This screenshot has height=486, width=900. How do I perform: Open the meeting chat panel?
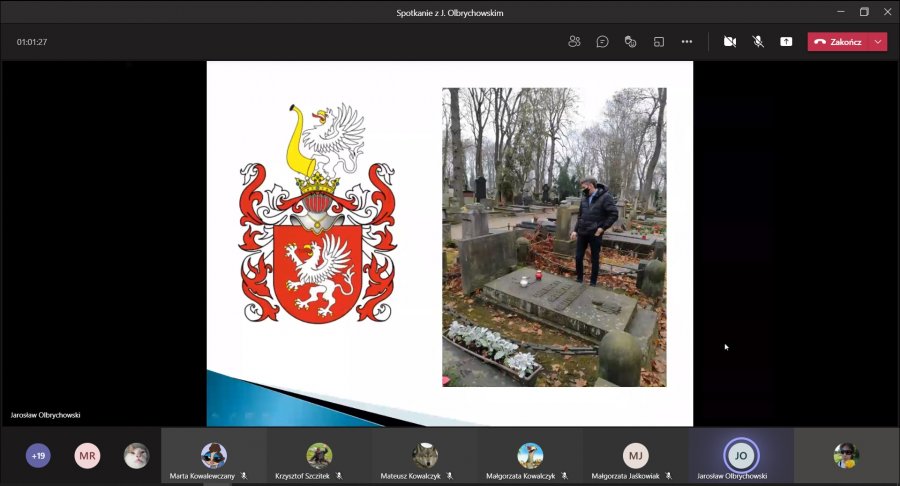[602, 42]
